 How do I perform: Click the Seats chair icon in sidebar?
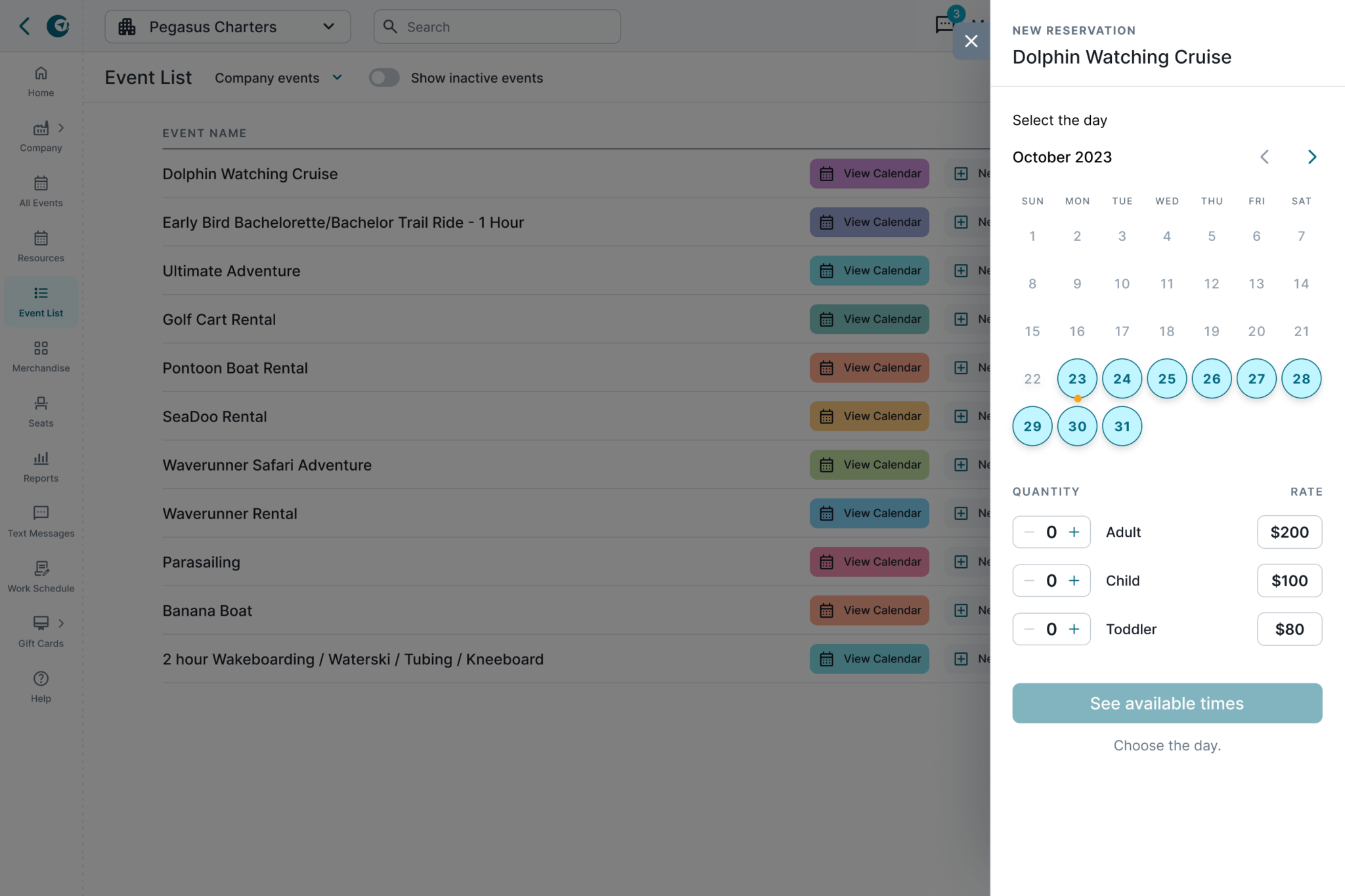click(x=41, y=403)
